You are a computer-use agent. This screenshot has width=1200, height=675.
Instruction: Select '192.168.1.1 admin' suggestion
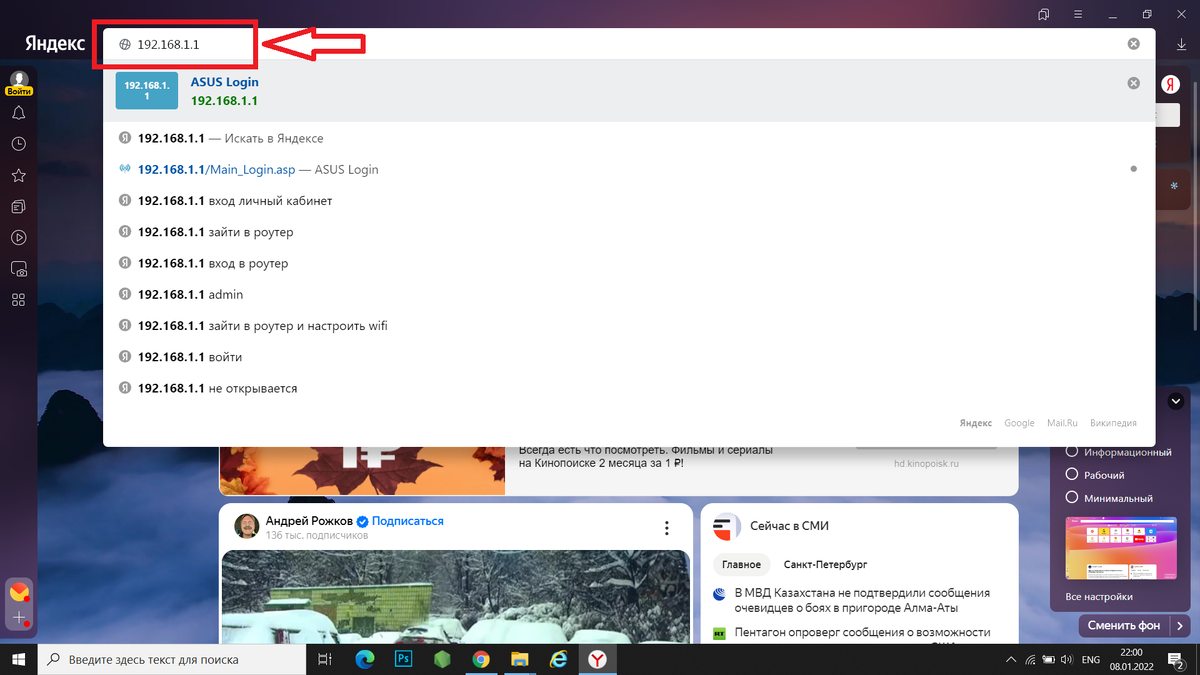click(x=629, y=294)
